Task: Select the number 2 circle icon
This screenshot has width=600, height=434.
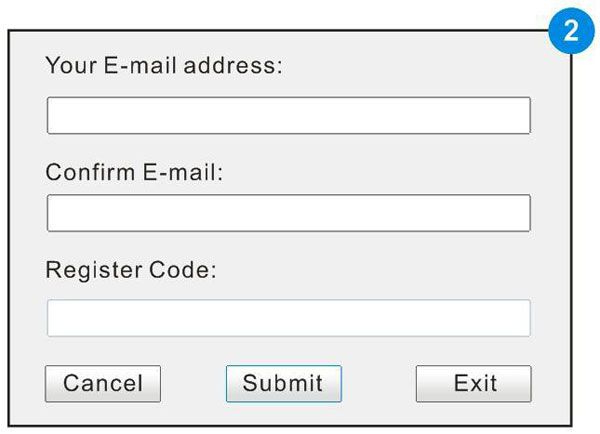Action: tap(571, 30)
